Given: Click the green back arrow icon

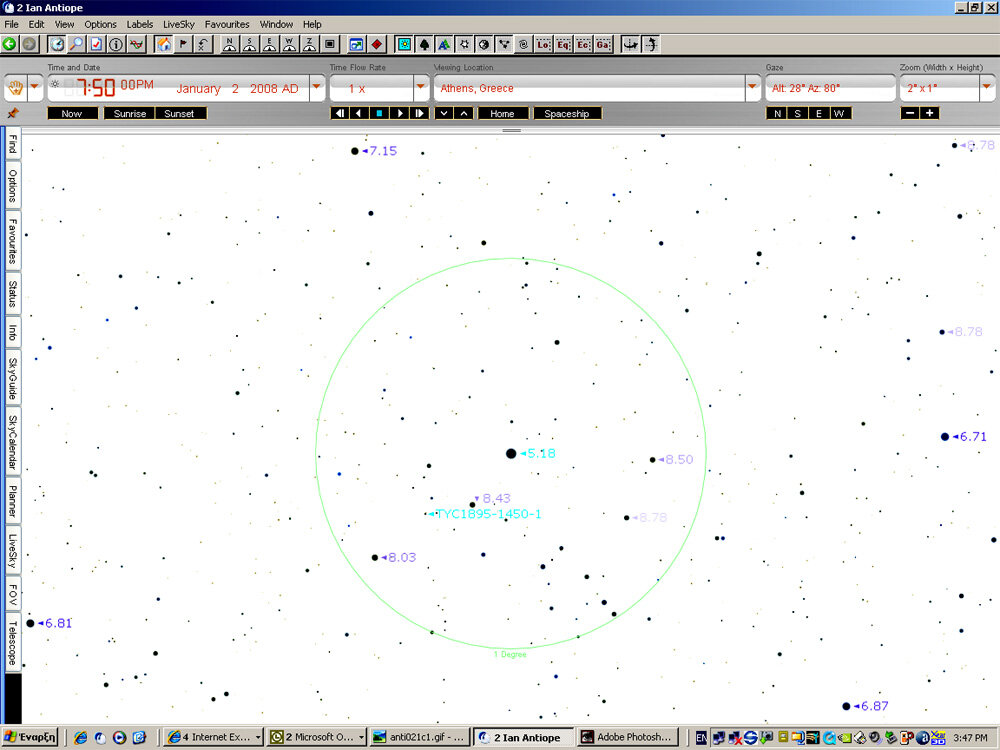Looking at the screenshot, I should tap(10, 44).
